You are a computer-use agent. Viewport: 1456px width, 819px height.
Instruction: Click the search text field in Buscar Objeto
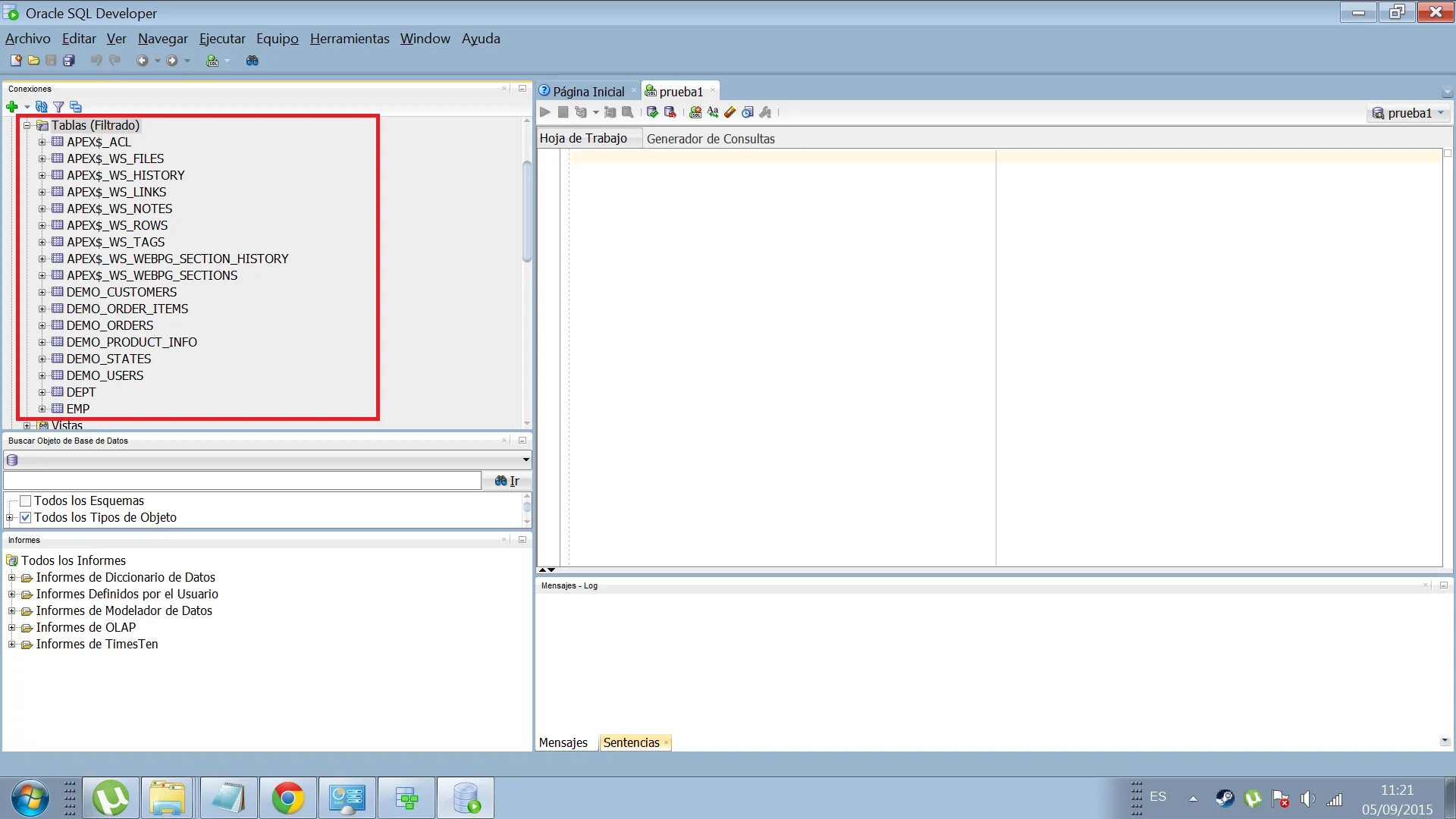pyautogui.click(x=242, y=481)
